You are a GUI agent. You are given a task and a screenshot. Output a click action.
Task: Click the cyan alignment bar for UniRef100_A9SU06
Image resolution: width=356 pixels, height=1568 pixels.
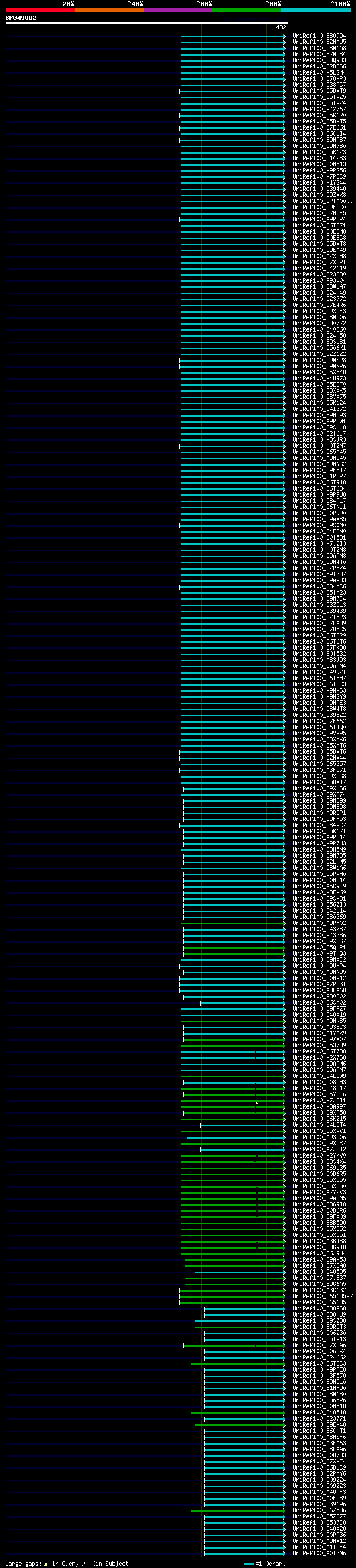pyautogui.click(x=235, y=1137)
